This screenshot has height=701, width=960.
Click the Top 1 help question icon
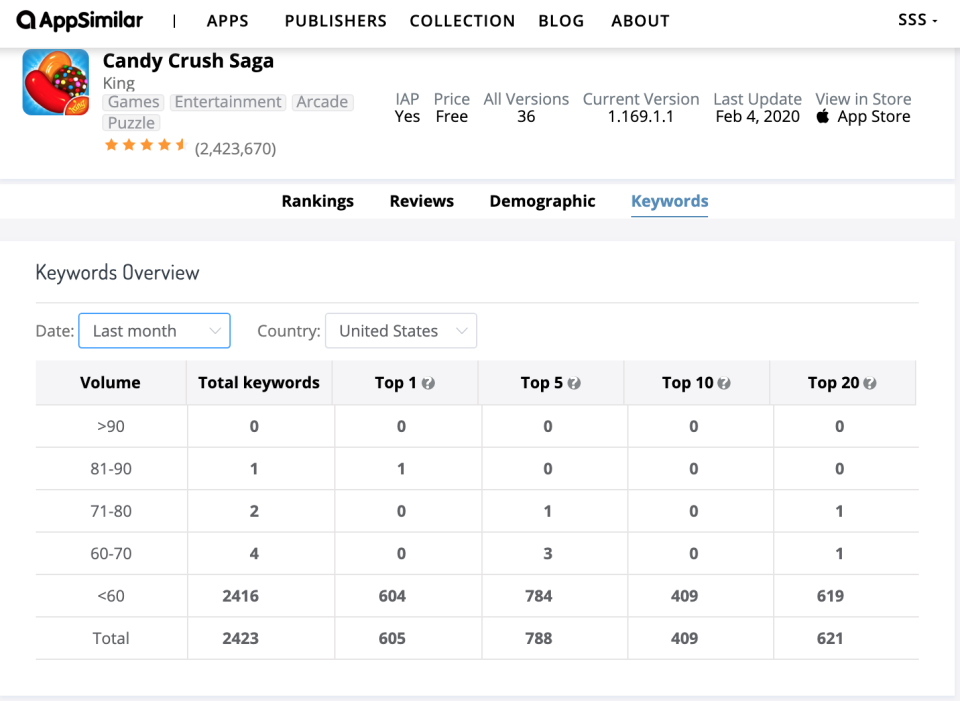[428, 383]
